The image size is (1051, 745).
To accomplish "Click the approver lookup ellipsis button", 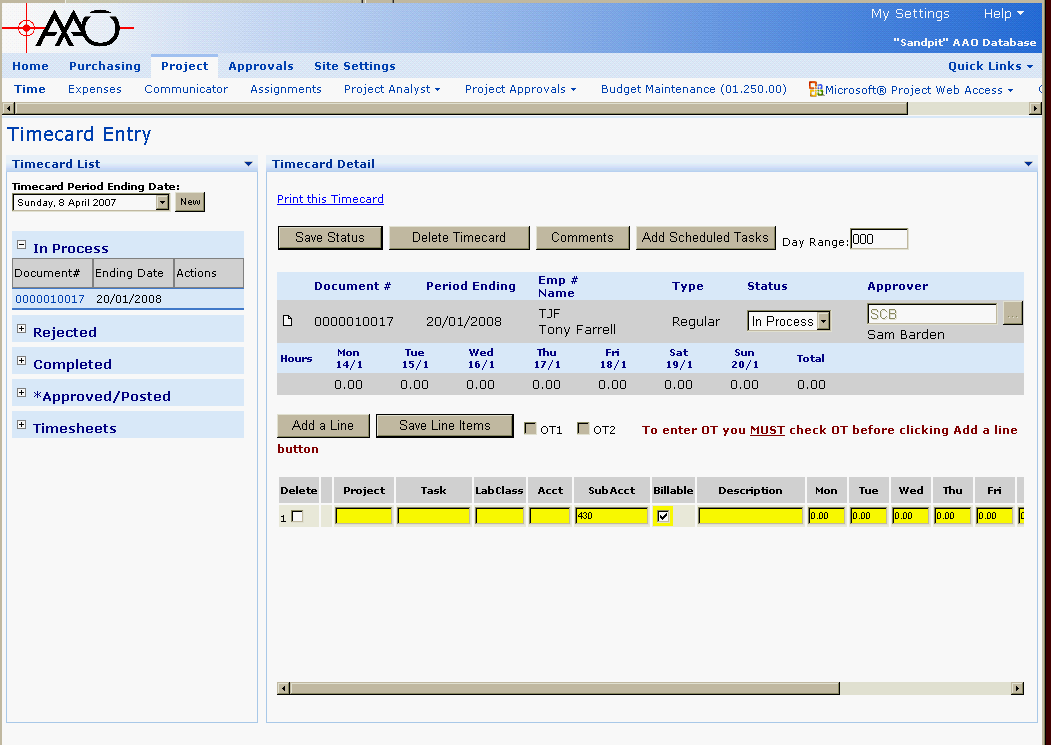I will (x=1012, y=314).
